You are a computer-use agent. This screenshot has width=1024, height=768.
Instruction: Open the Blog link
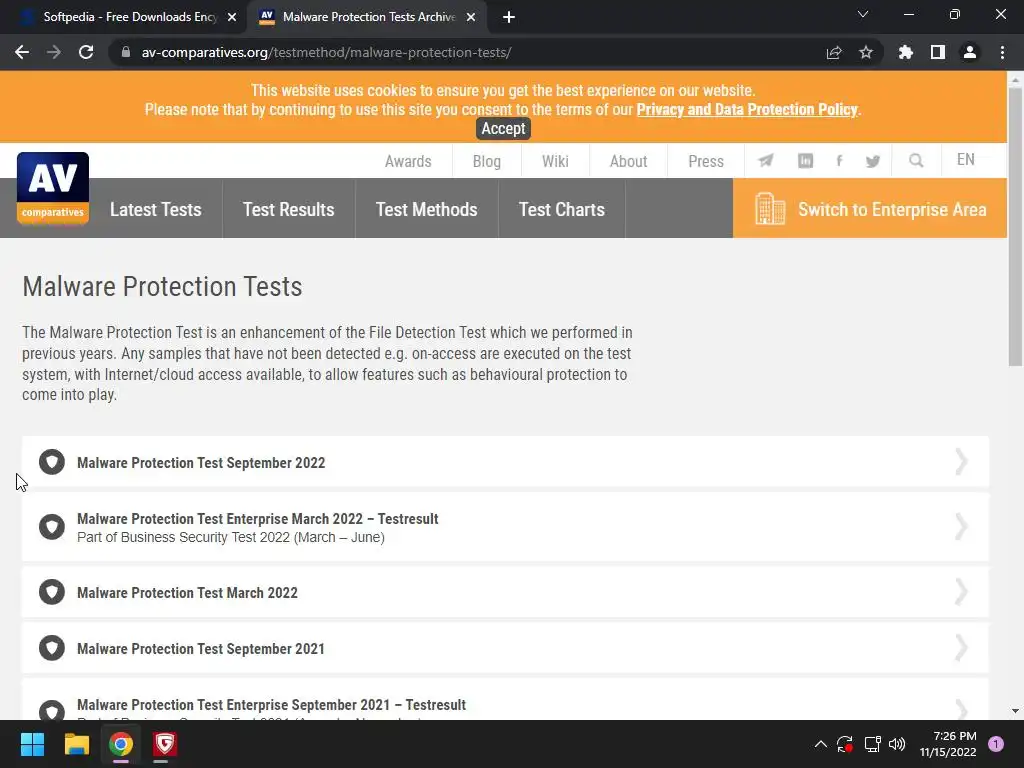pyautogui.click(x=487, y=161)
